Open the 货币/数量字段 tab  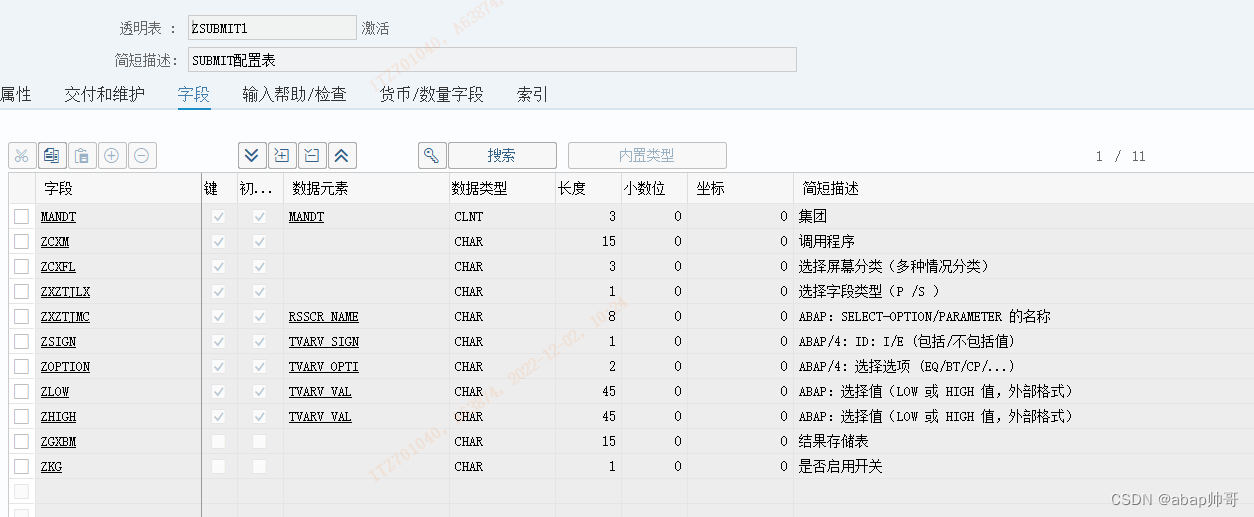coord(431,94)
